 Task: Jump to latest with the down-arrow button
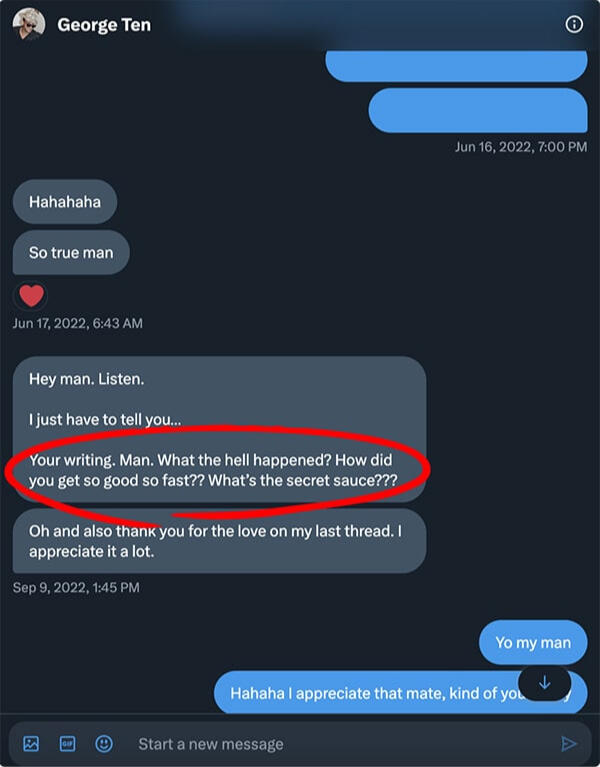tap(544, 683)
